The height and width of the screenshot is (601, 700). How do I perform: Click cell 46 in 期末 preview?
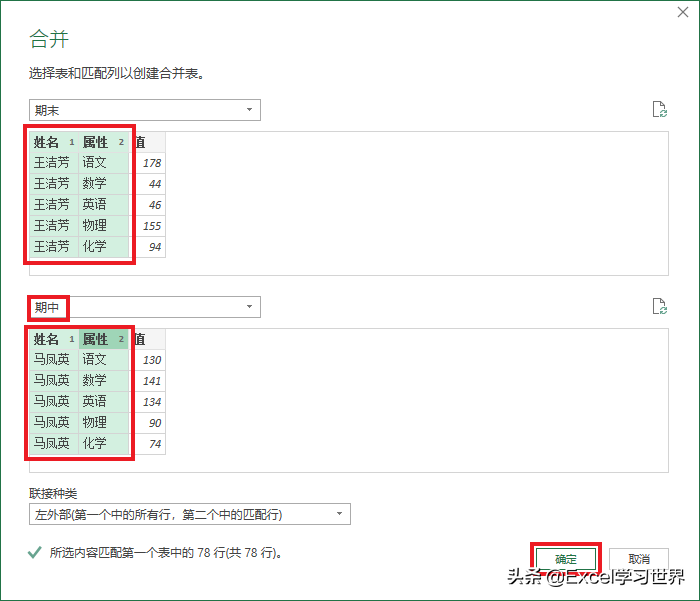pos(149,205)
